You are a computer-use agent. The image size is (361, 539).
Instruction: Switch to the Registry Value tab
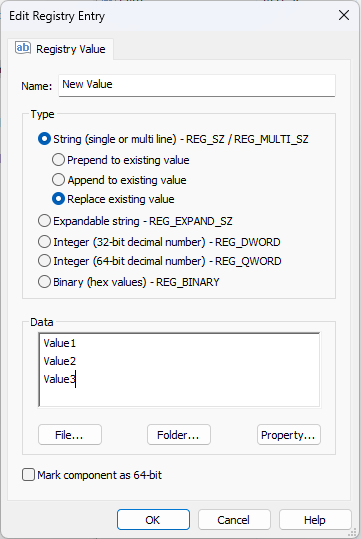click(60, 49)
